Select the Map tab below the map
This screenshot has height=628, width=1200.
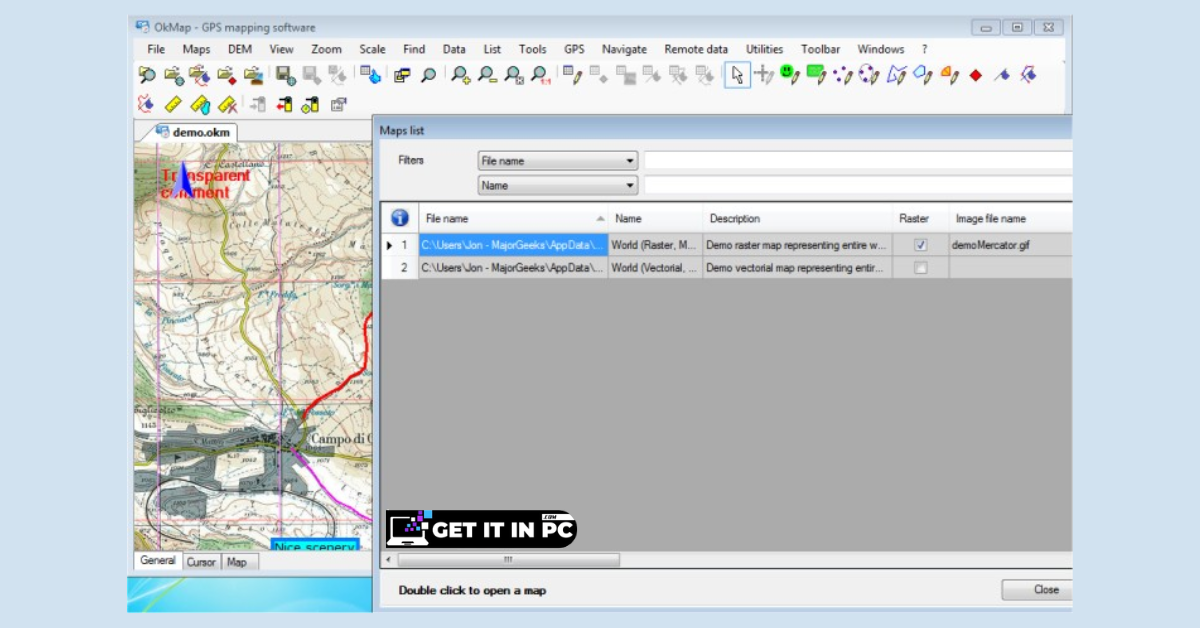point(237,562)
